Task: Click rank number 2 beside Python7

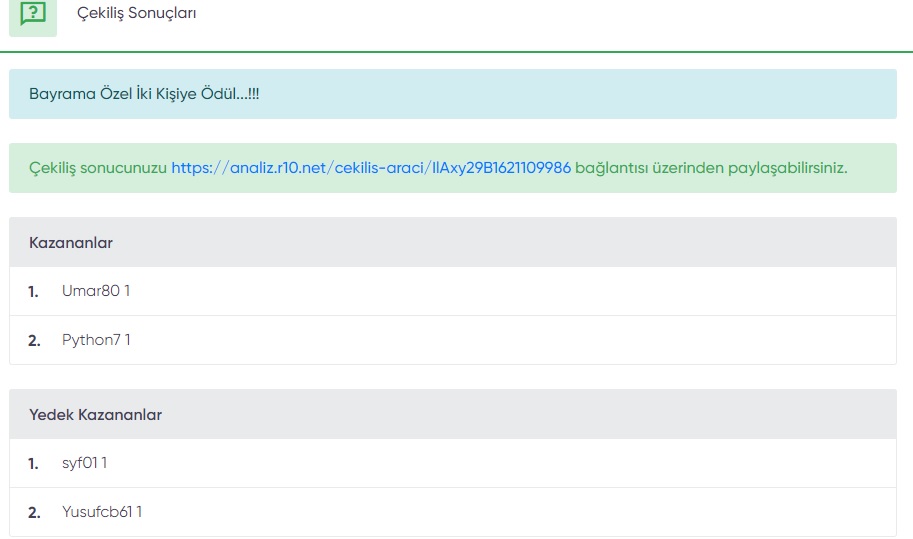Action: pos(34,341)
